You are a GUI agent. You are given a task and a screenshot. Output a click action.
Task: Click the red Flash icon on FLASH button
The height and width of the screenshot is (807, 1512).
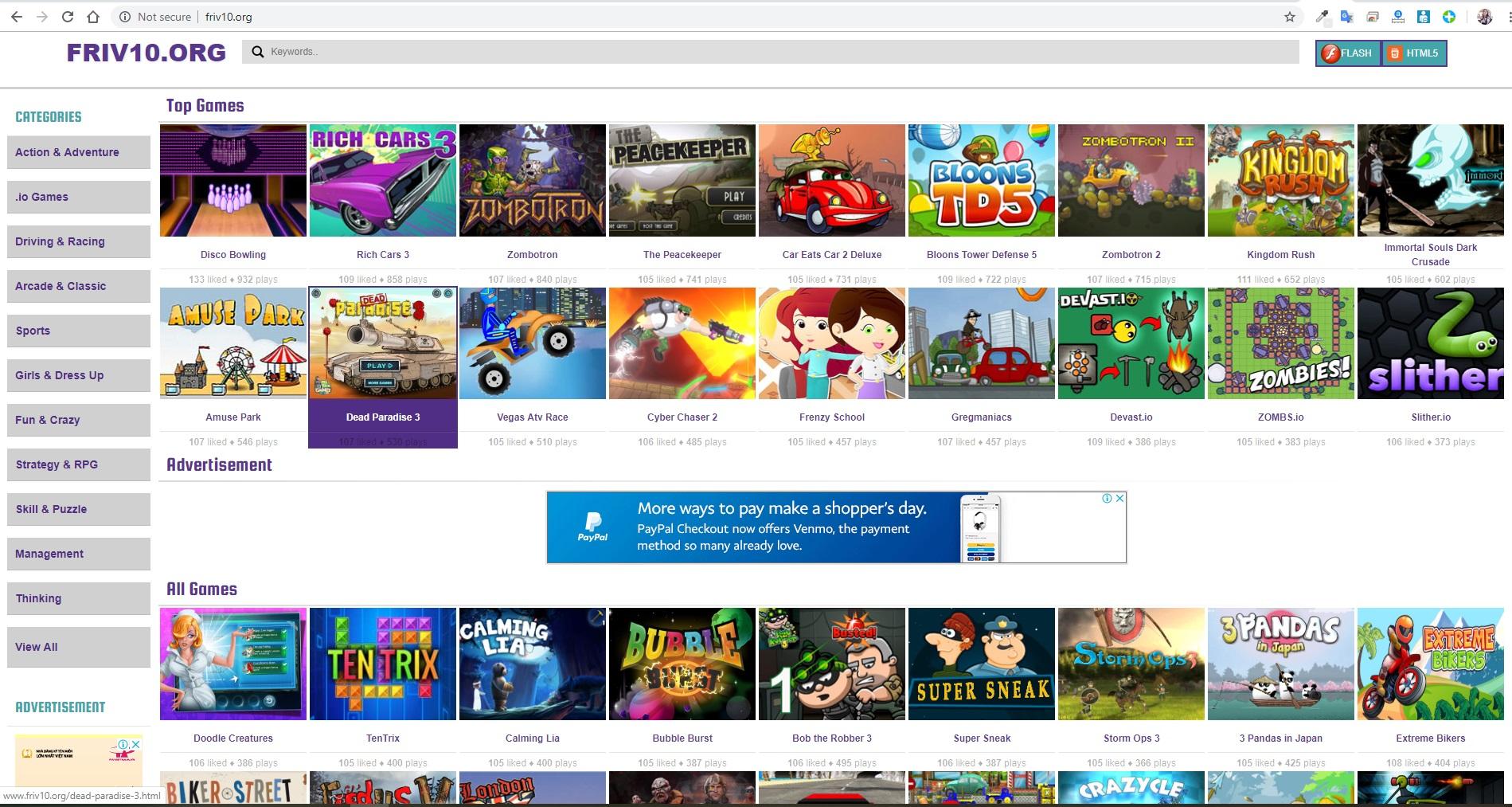tap(1330, 53)
